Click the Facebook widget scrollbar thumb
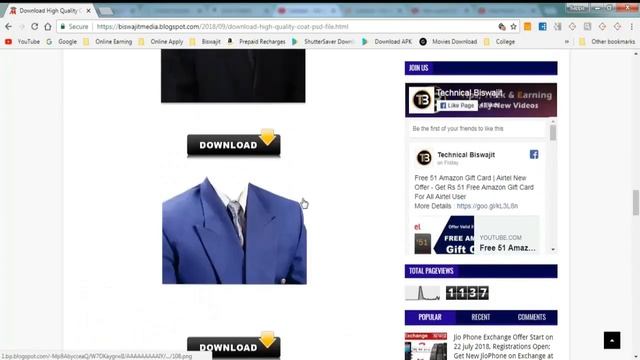Screen dimensions: 640x360 553,133
